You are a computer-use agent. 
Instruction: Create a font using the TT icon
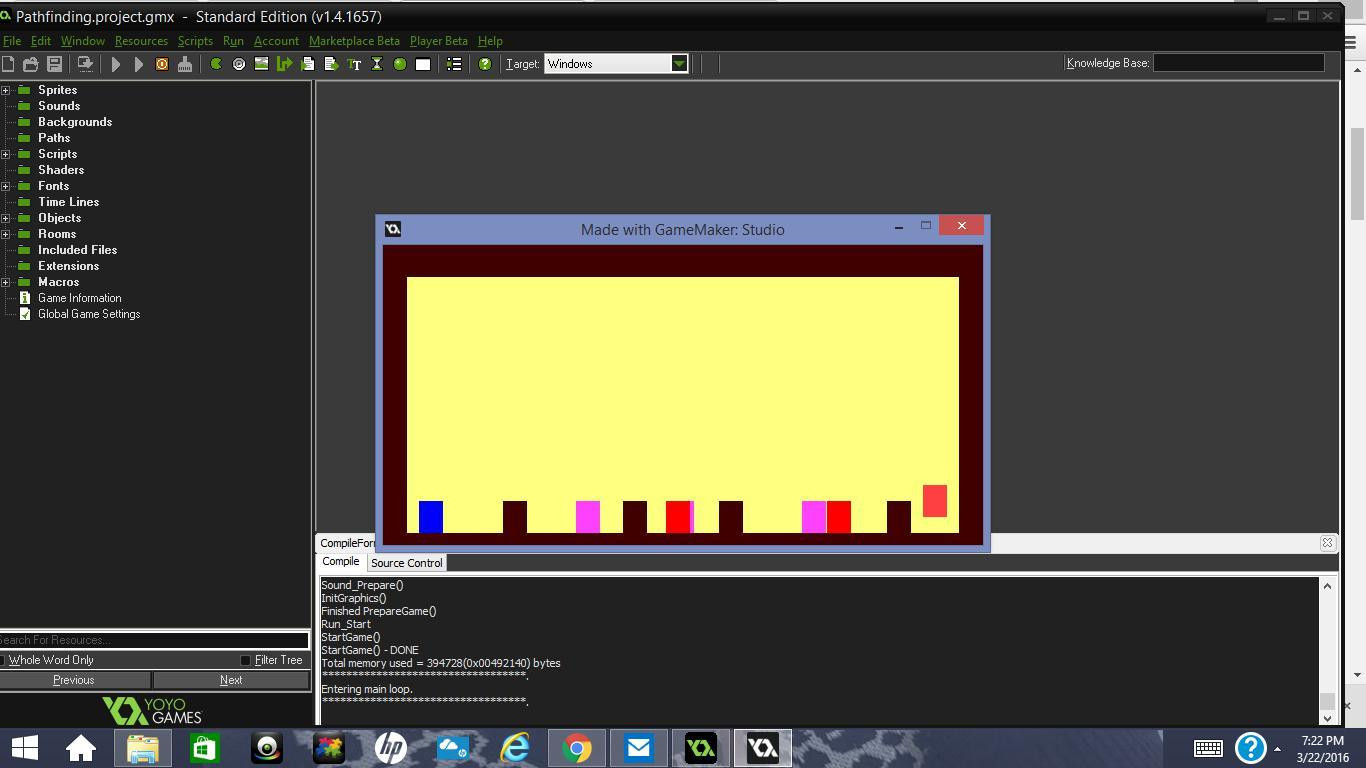pos(354,64)
